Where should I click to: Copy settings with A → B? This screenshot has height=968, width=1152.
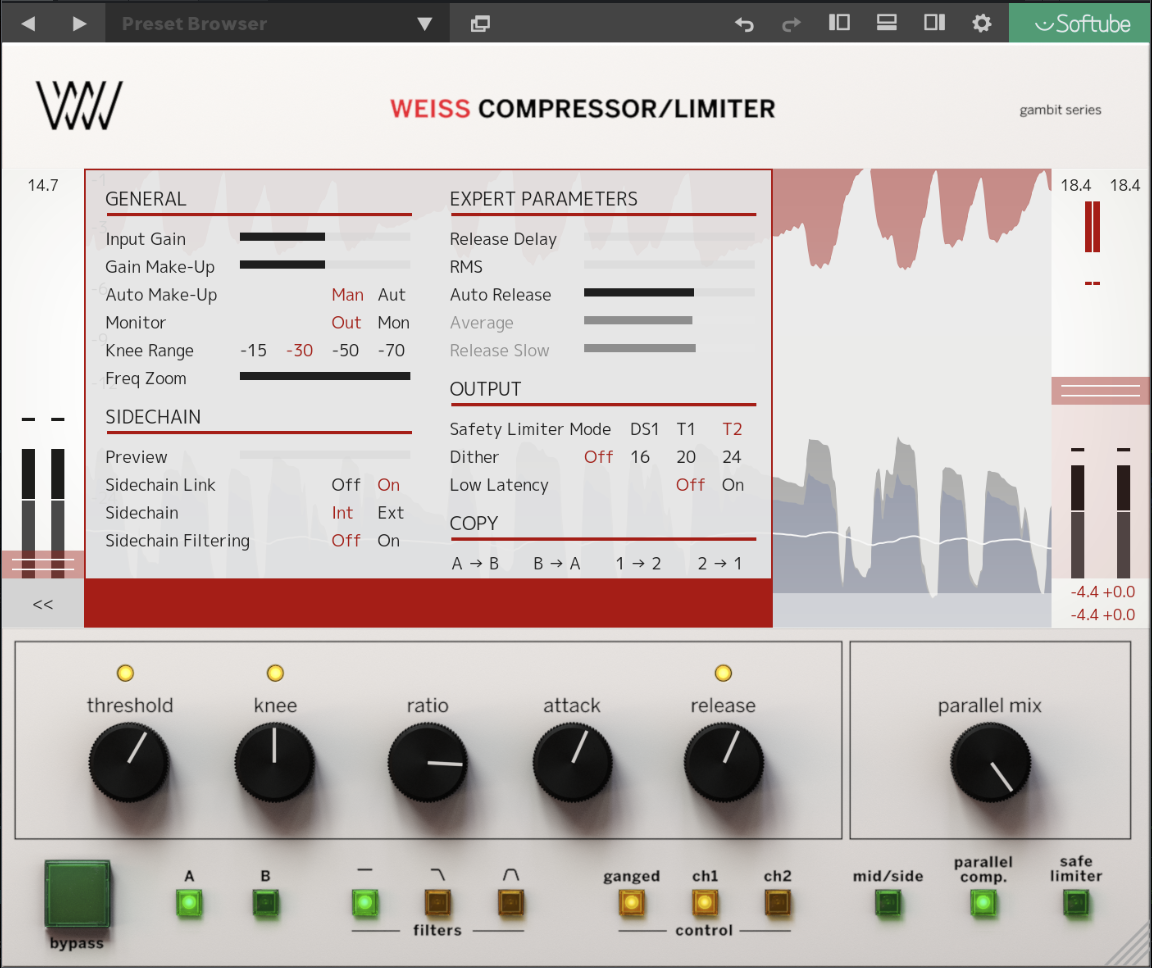pos(475,563)
